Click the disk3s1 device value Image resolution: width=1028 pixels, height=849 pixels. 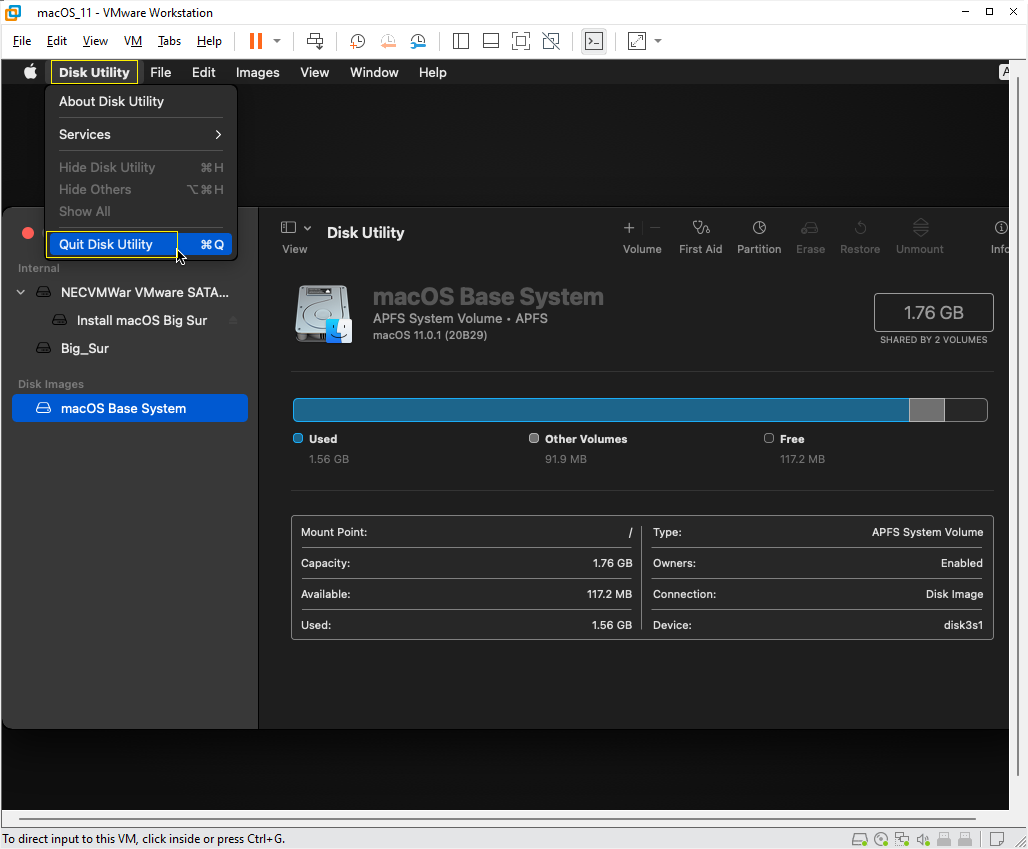(x=963, y=625)
